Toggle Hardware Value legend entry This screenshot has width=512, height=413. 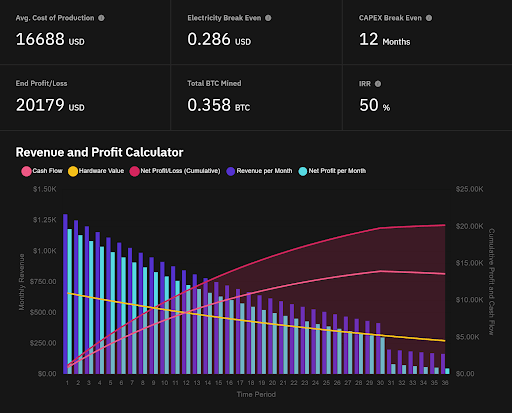(x=96, y=171)
